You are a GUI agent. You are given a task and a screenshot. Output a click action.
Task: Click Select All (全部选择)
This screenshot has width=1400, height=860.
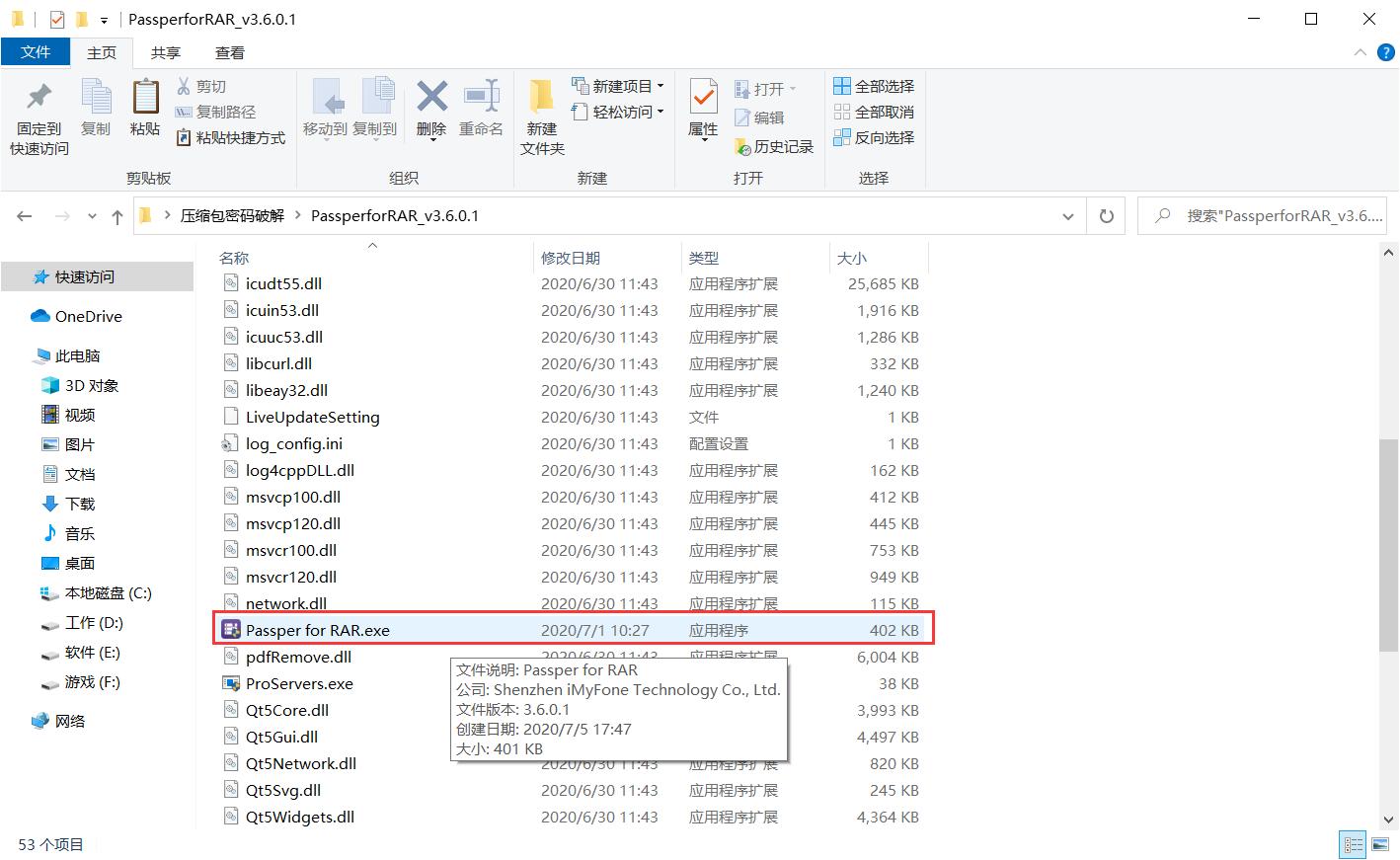pyautogui.click(x=874, y=86)
